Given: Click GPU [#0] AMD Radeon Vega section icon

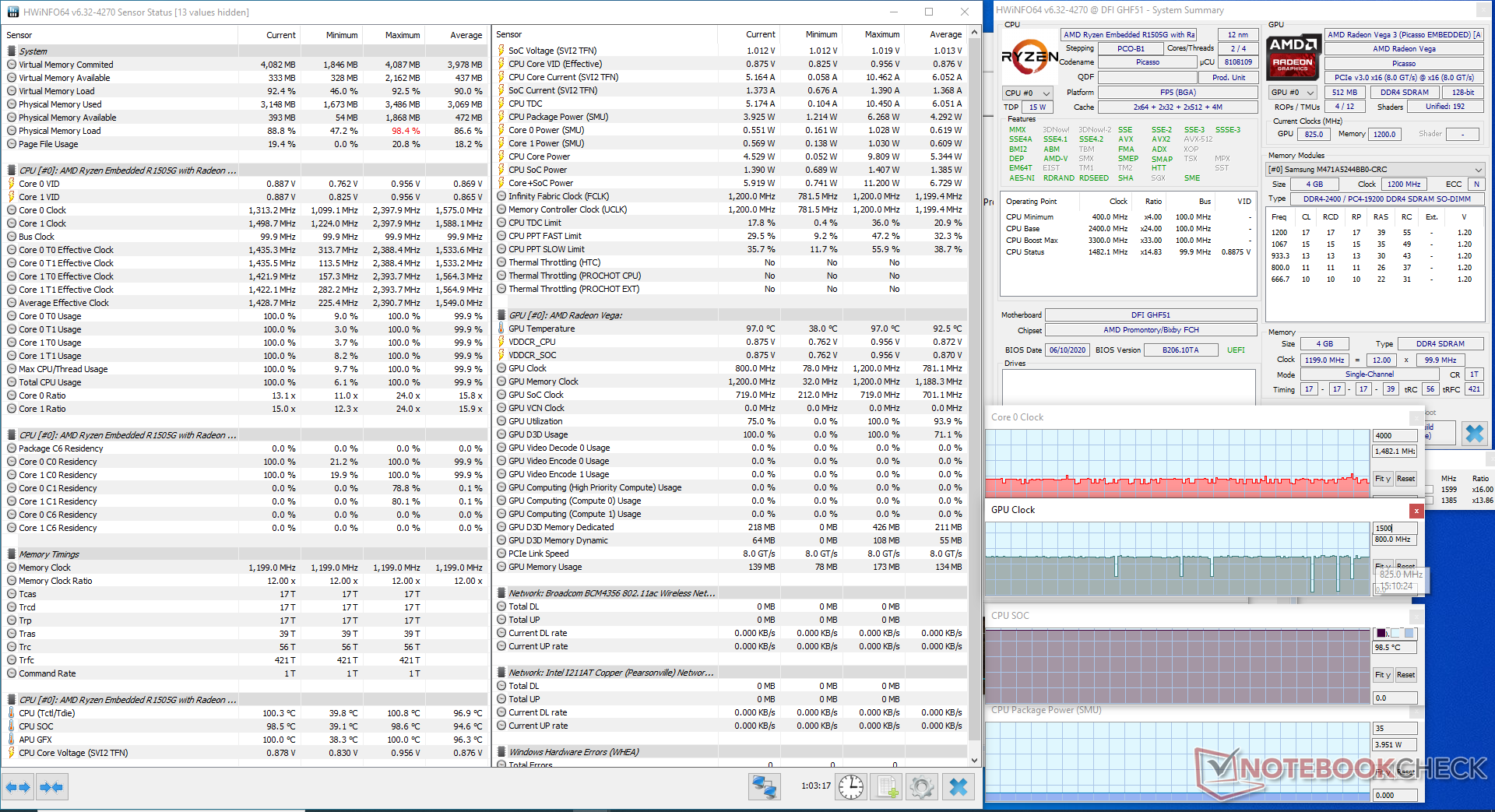Looking at the screenshot, I should click(x=501, y=315).
